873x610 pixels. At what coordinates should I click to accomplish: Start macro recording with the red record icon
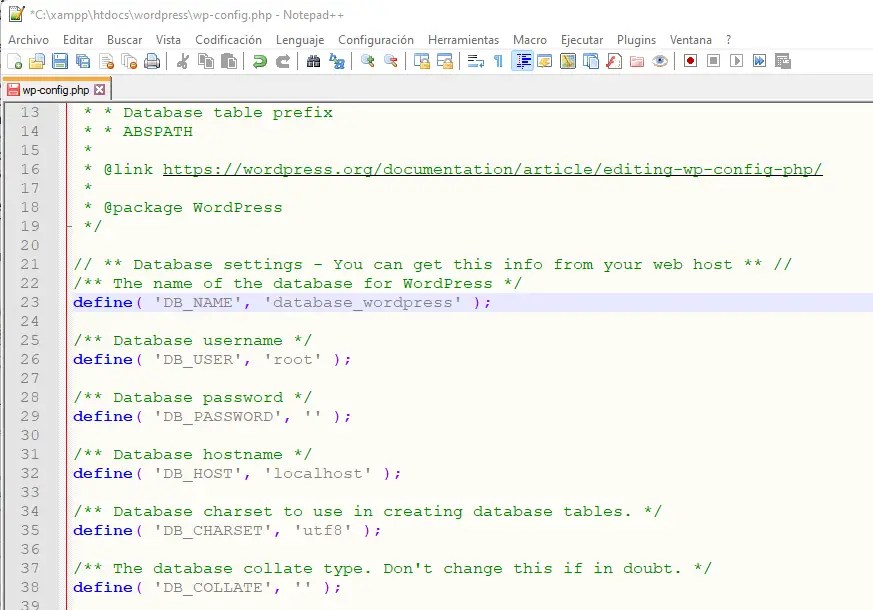coord(690,61)
